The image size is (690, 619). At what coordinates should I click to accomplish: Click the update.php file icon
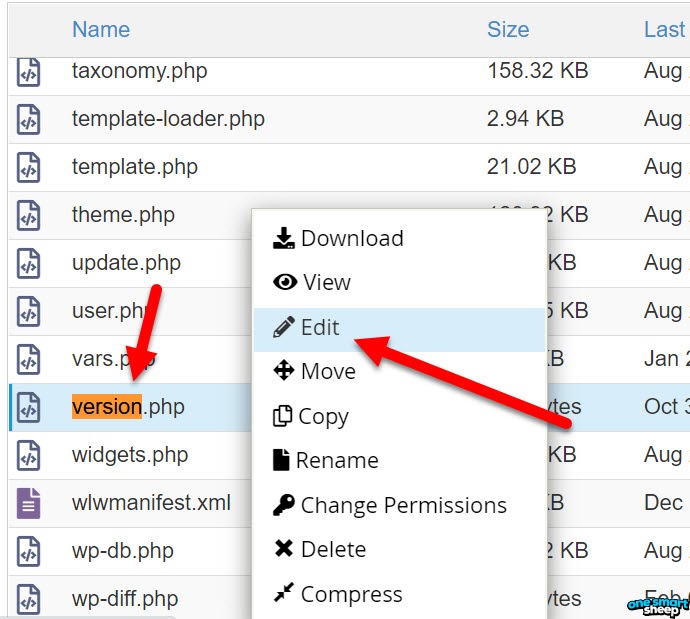click(29, 263)
